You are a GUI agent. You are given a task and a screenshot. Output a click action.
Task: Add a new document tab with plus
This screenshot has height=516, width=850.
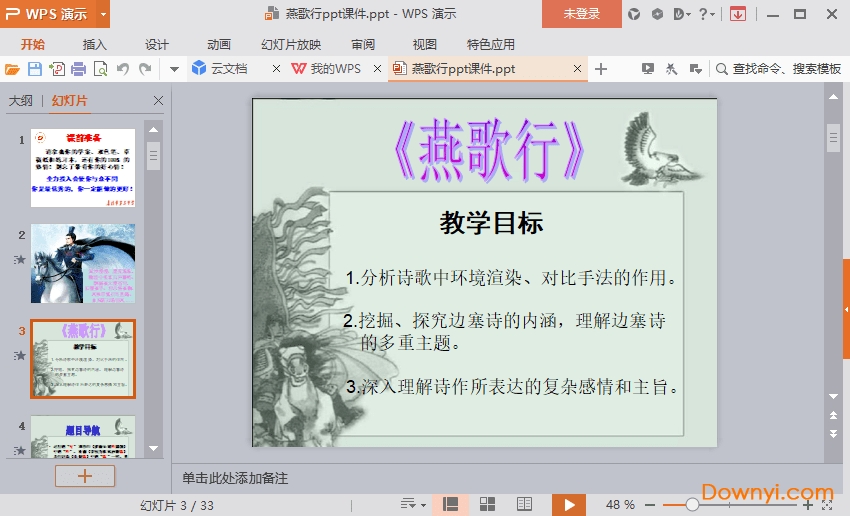point(601,69)
